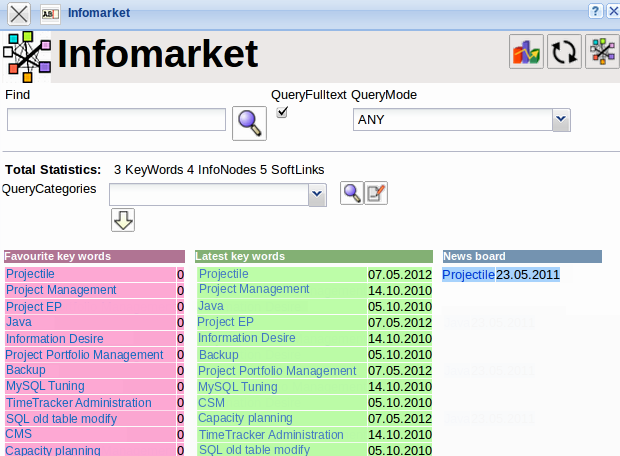Click the small category search magnifier

point(351,193)
